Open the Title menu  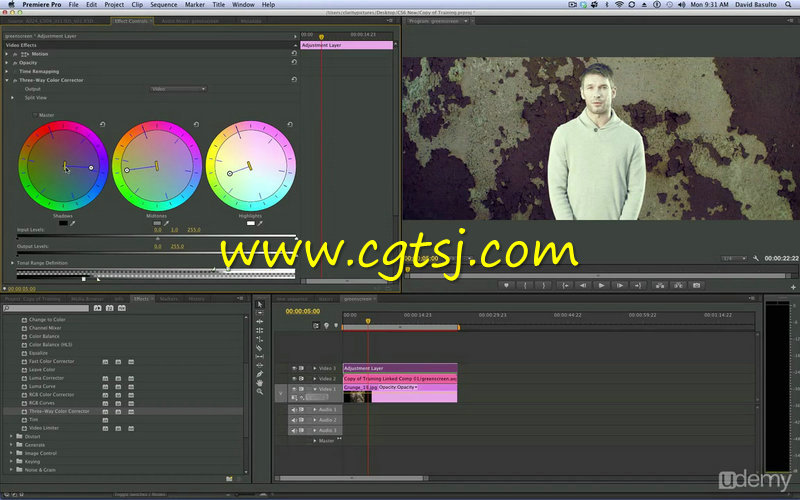click(218, 4)
